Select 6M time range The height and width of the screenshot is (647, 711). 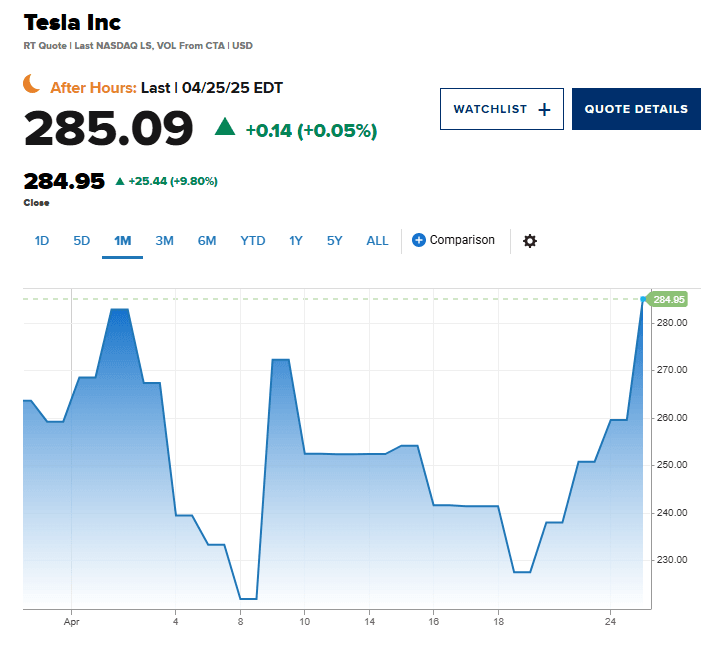click(207, 240)
